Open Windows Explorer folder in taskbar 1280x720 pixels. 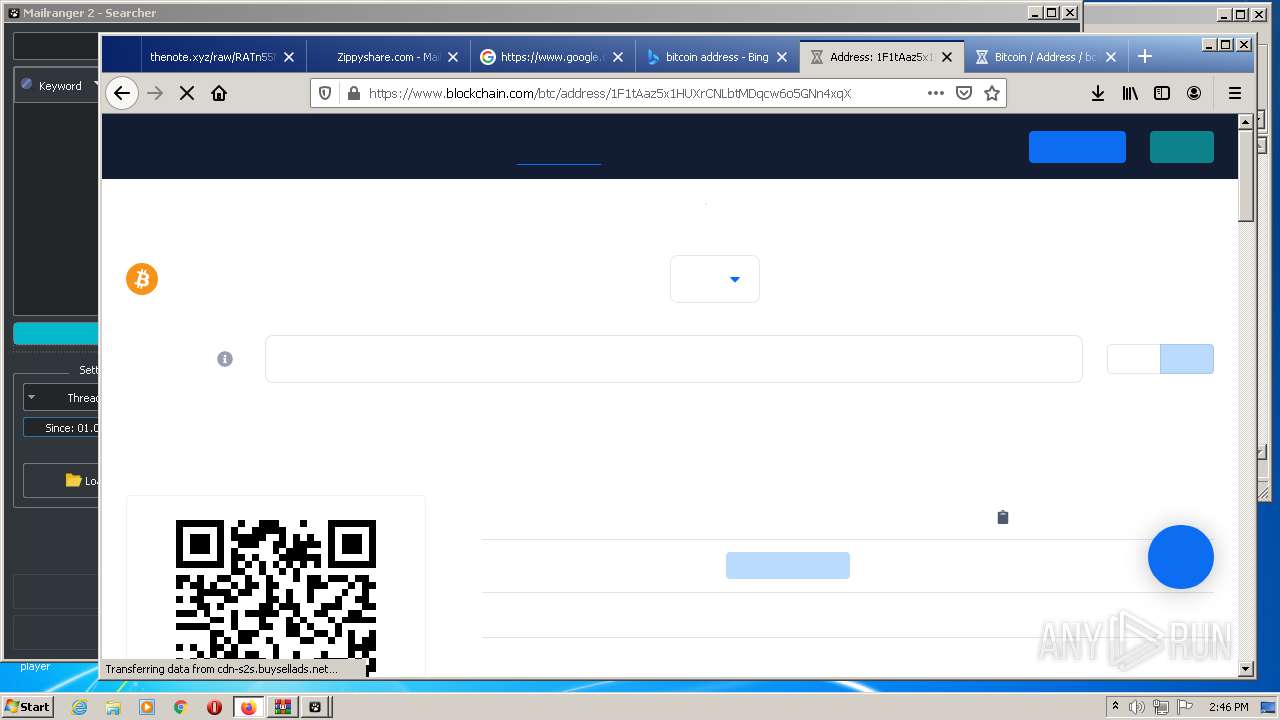tap(113, 707)
